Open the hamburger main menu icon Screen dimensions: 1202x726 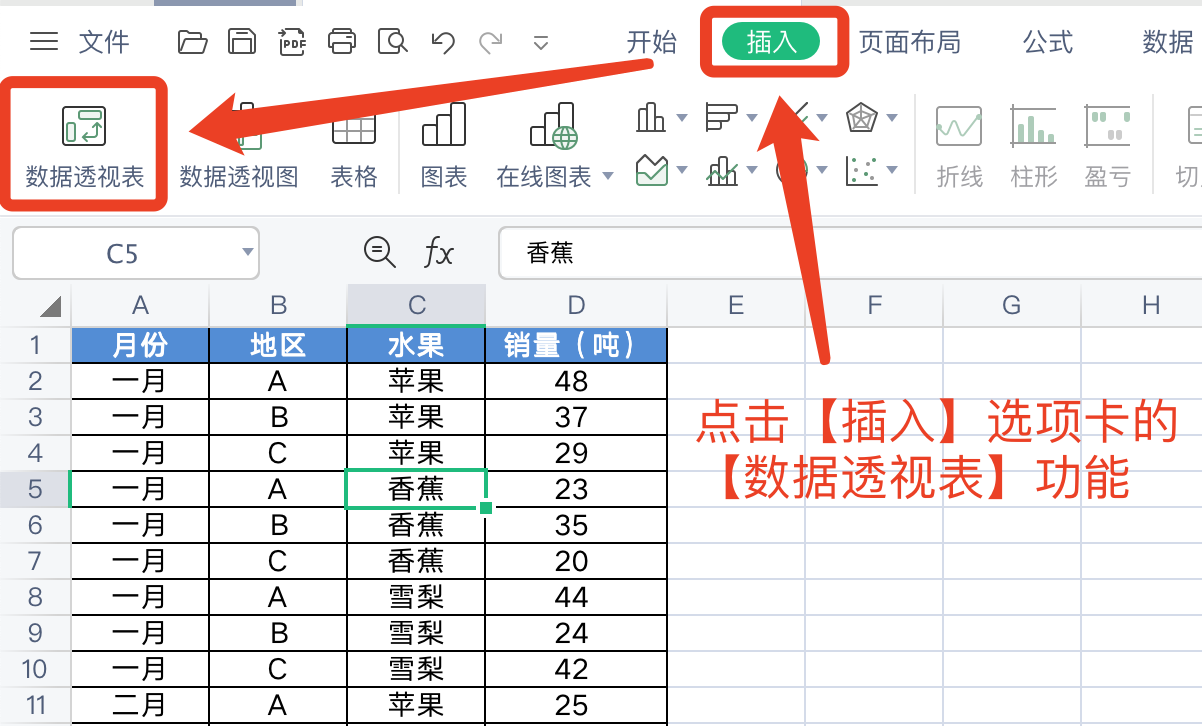pyautogui.click(x=44, y=41)
